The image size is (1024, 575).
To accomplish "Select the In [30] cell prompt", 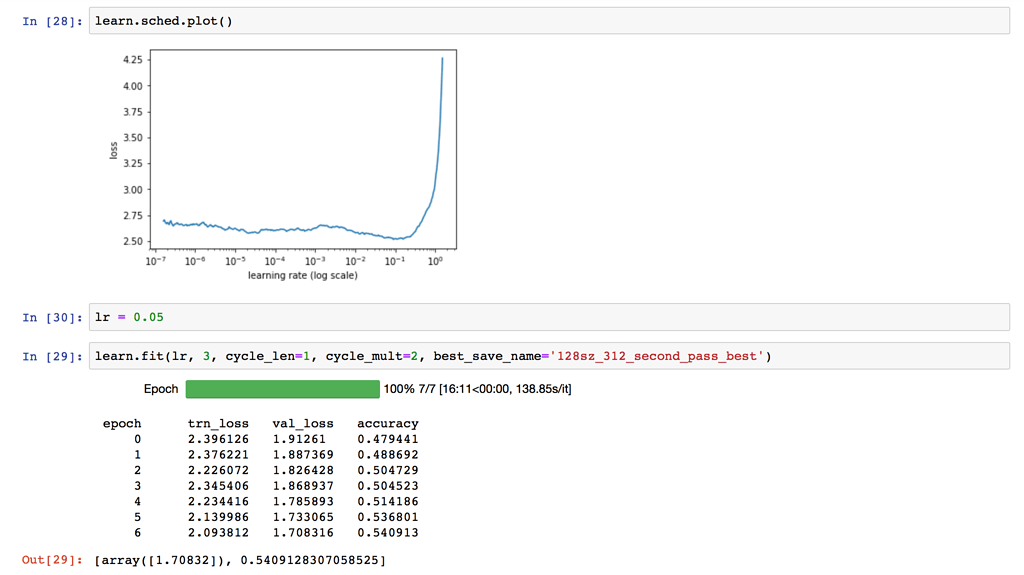I will (x=53, y=317).
